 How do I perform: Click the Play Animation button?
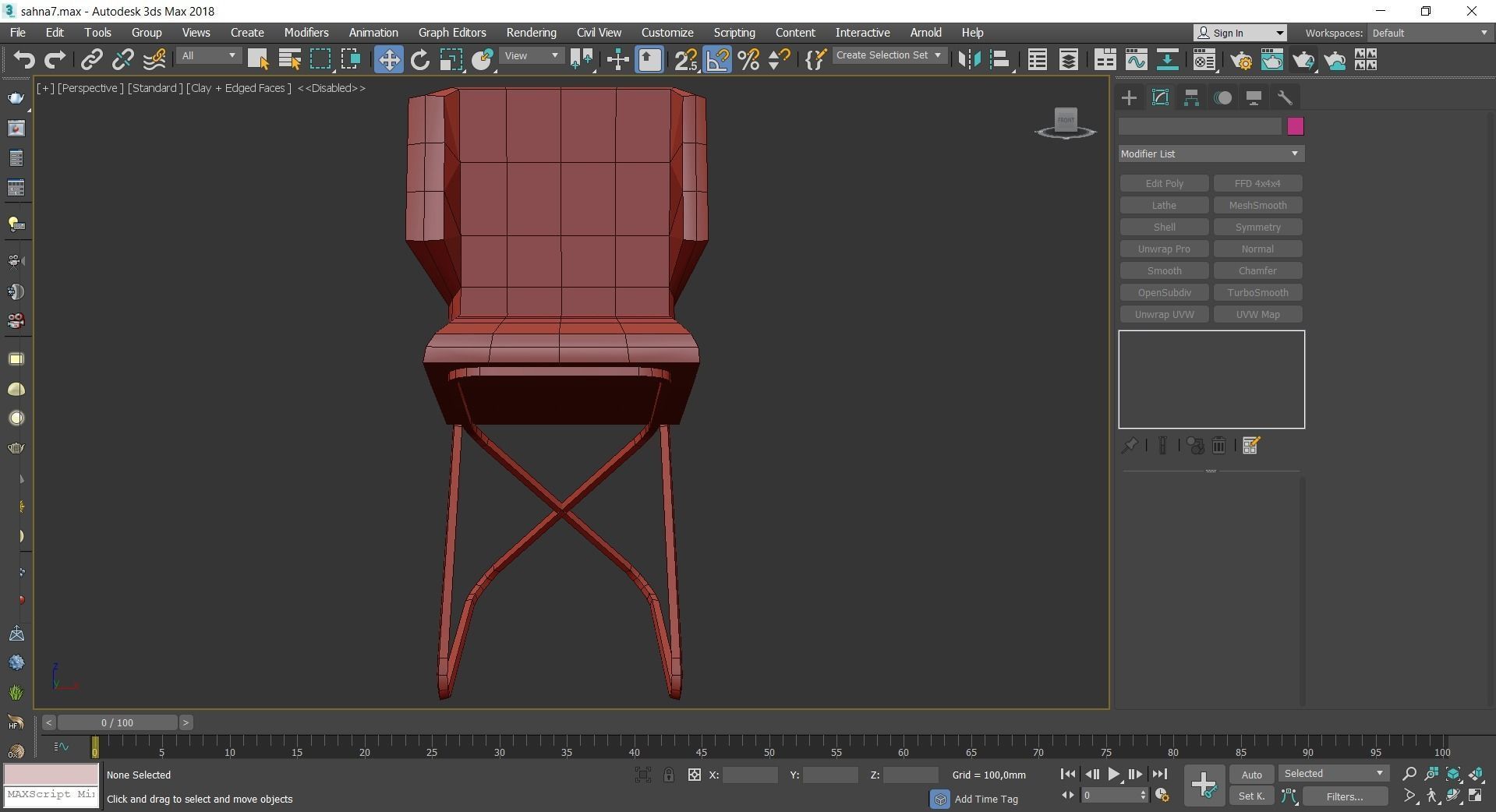click(1113, 774)
